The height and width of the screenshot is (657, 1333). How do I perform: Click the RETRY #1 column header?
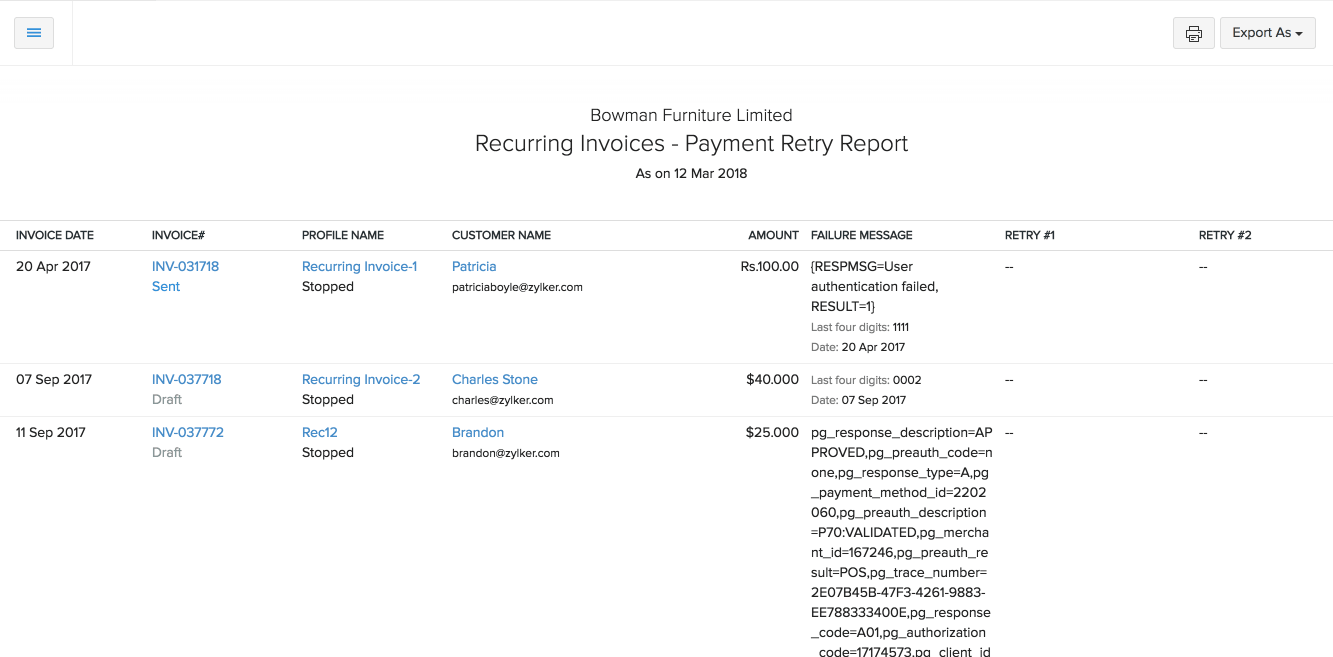[x=1029, y=235]
